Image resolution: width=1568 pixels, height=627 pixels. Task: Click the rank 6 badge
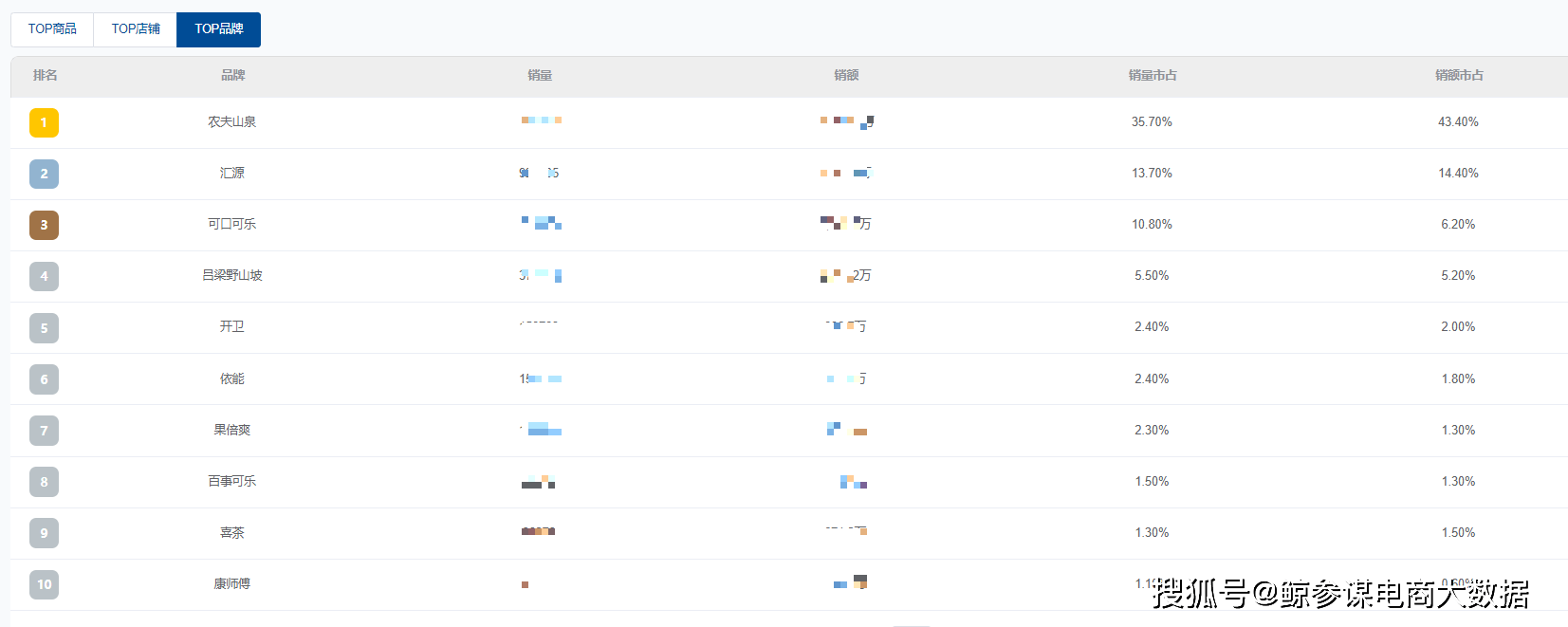click(44, 379)
